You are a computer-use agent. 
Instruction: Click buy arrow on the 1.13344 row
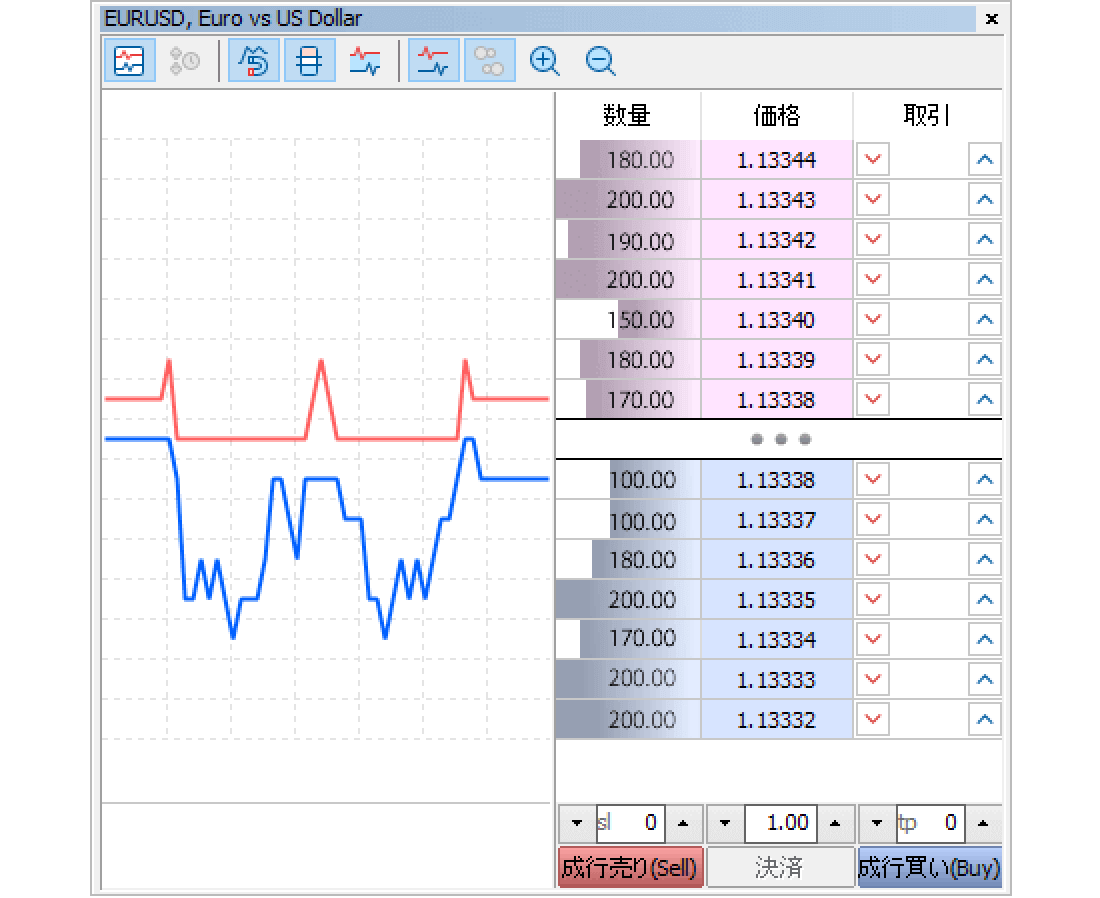click(984, 160)
